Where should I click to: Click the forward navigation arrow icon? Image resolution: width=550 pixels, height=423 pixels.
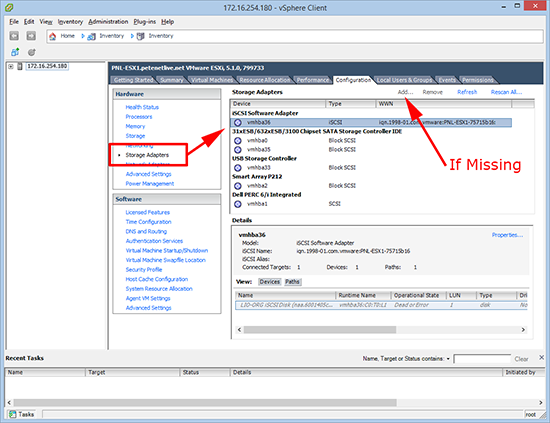coord(31,36)
